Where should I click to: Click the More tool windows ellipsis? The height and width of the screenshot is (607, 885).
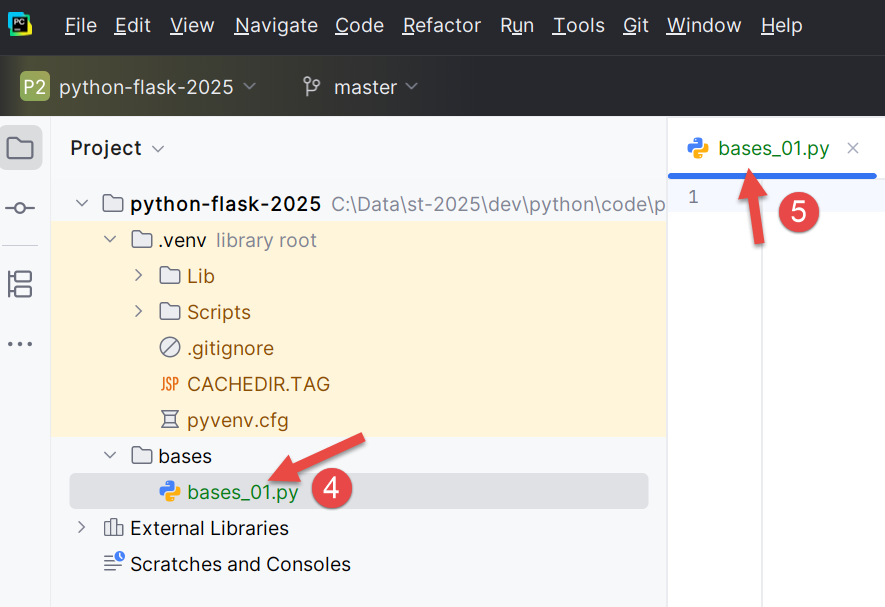point(20,344)
